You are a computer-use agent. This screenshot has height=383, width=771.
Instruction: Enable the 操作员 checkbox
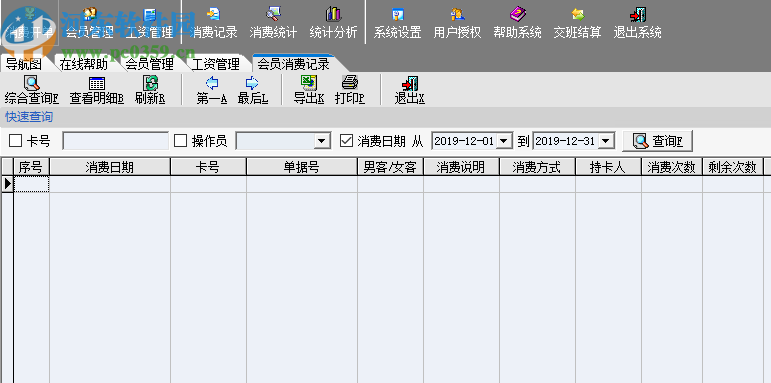(181, 141)
